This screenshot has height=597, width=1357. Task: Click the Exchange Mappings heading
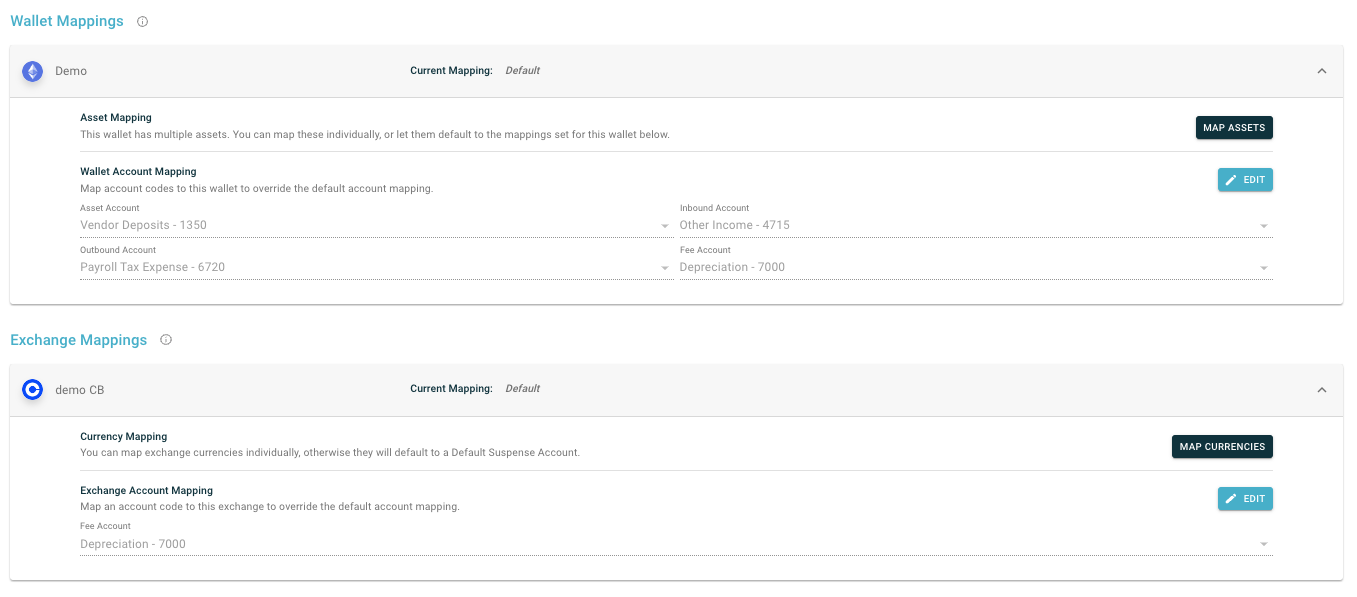pyautogui.click(x=79, y=340)
